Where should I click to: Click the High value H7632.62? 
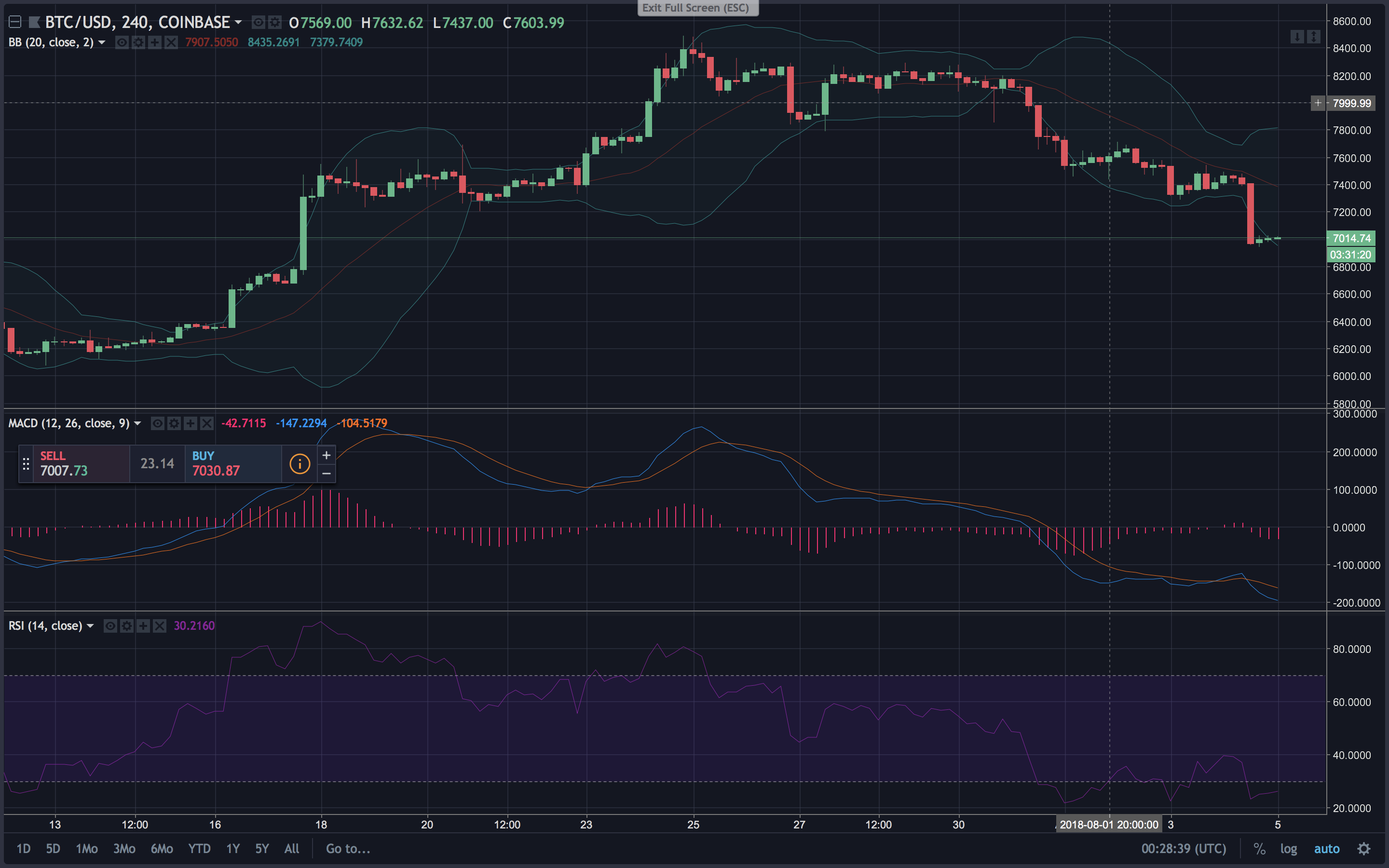pos(392,22)
